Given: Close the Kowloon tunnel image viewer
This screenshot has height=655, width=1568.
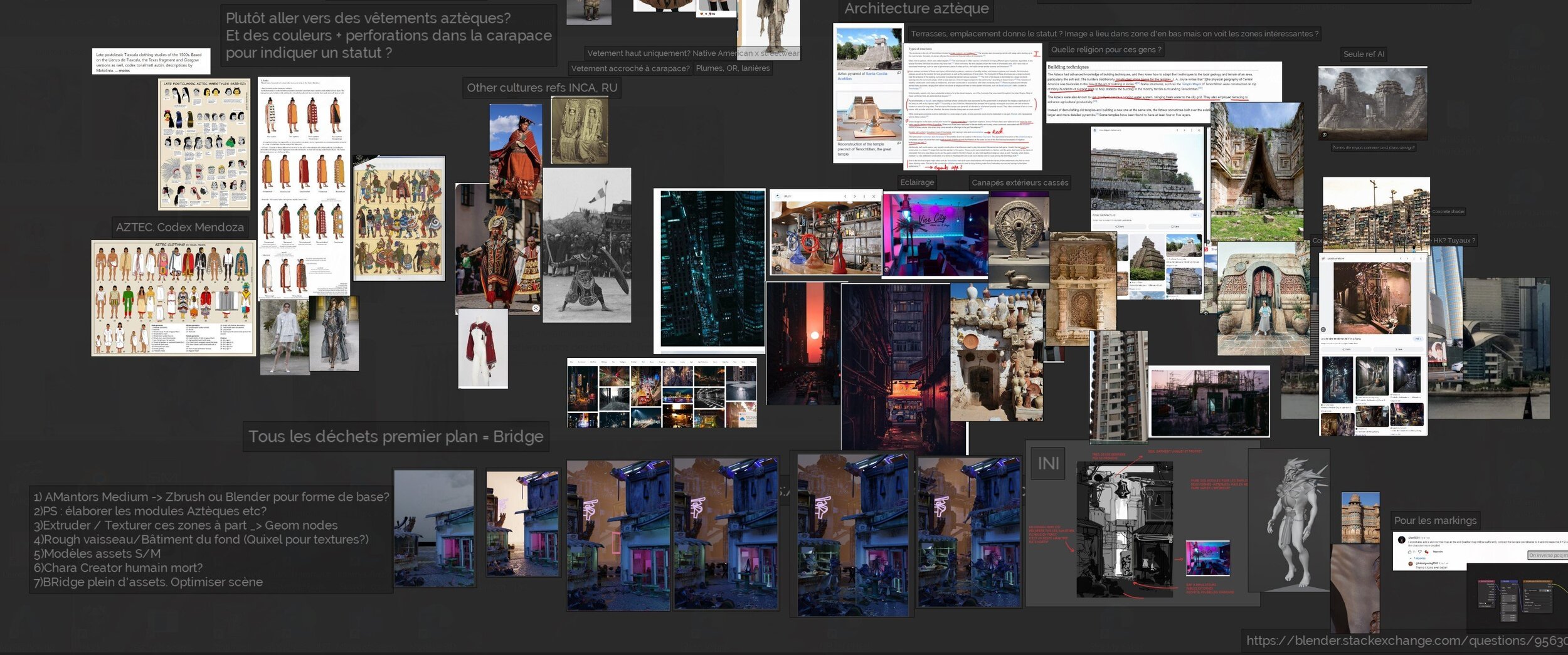Looking at the screenshot, I should (1422, 258).
